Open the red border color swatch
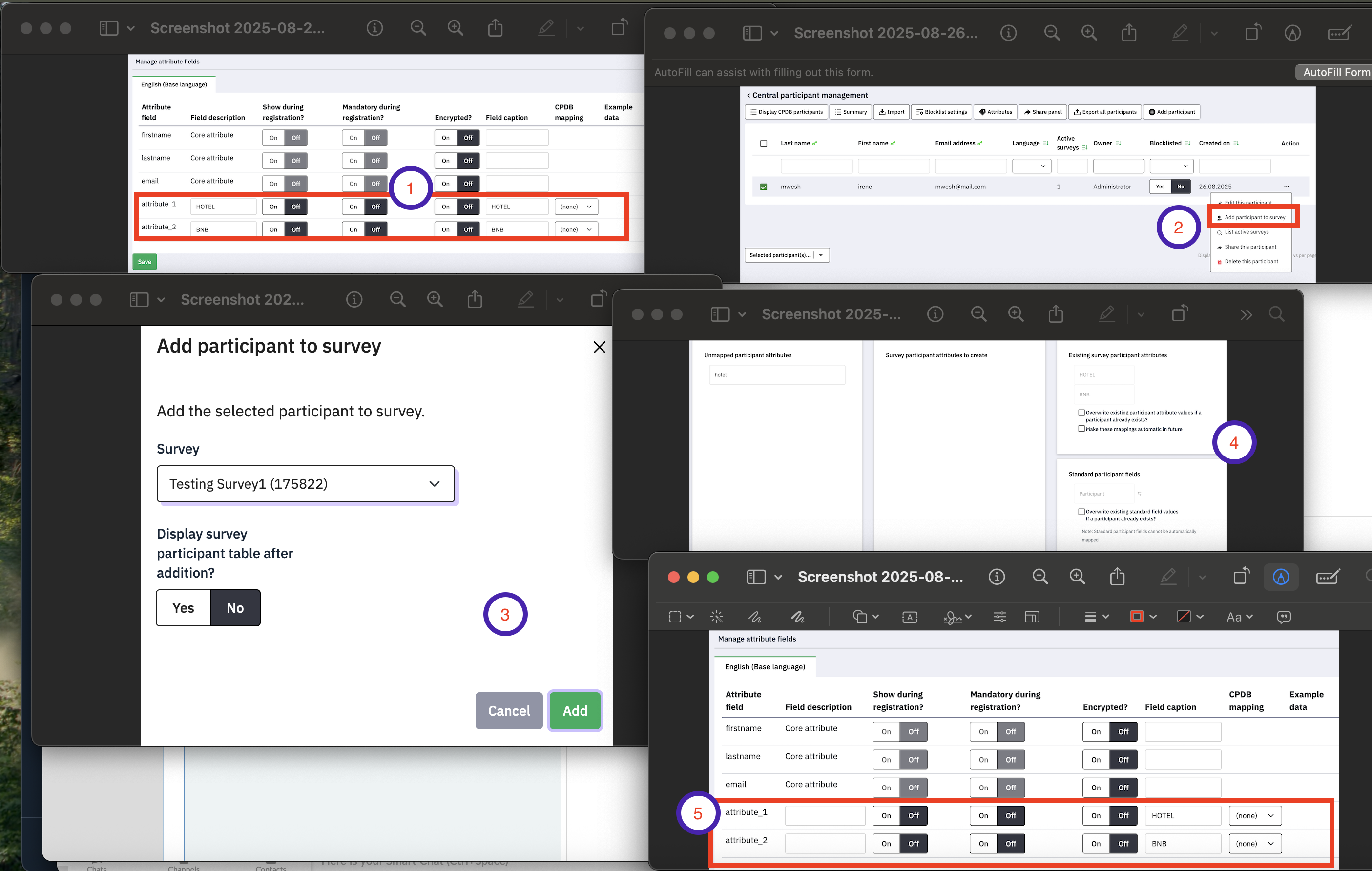1372x871 pixels. point(1136,616)
